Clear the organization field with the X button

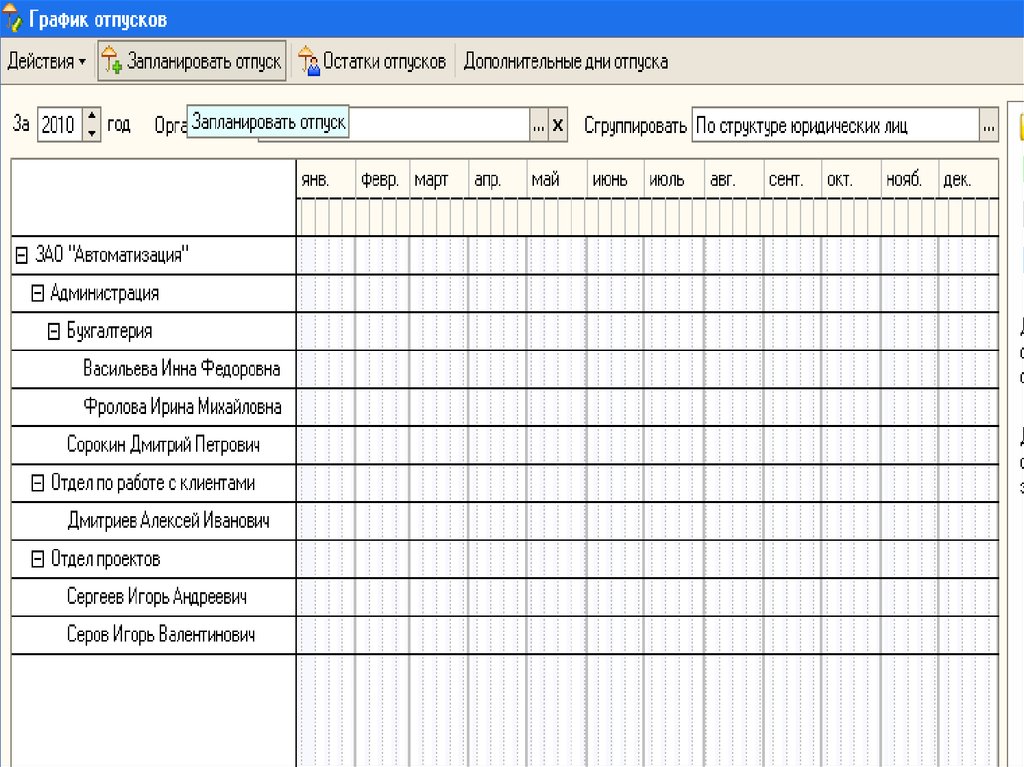coord(558,126)
